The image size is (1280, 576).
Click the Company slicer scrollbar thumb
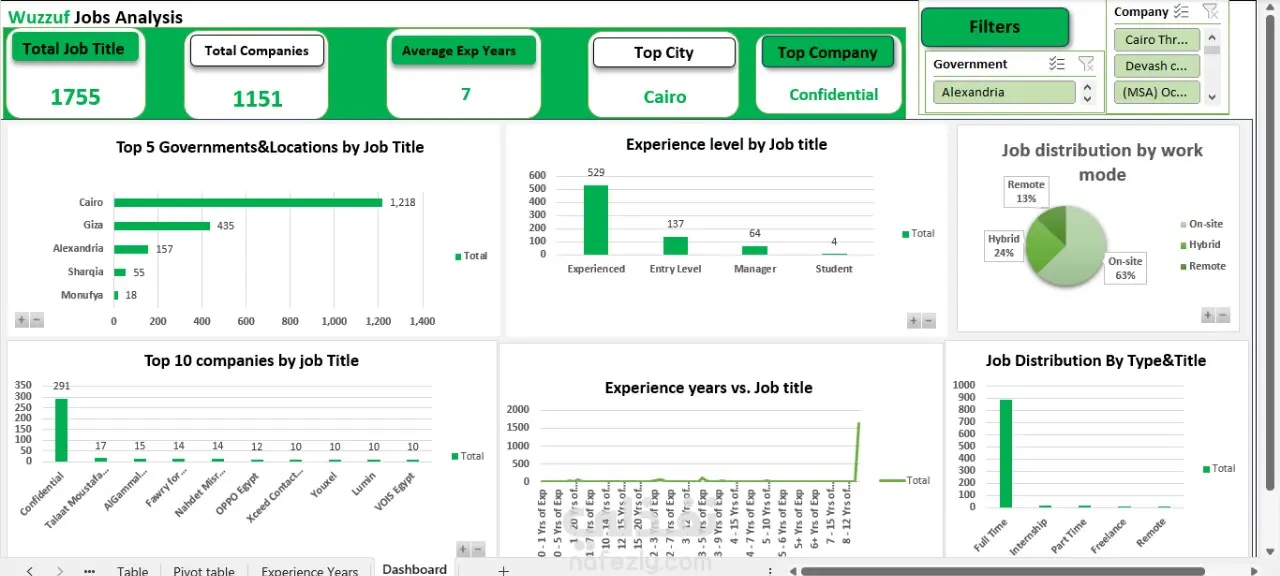click(1212, 49)
